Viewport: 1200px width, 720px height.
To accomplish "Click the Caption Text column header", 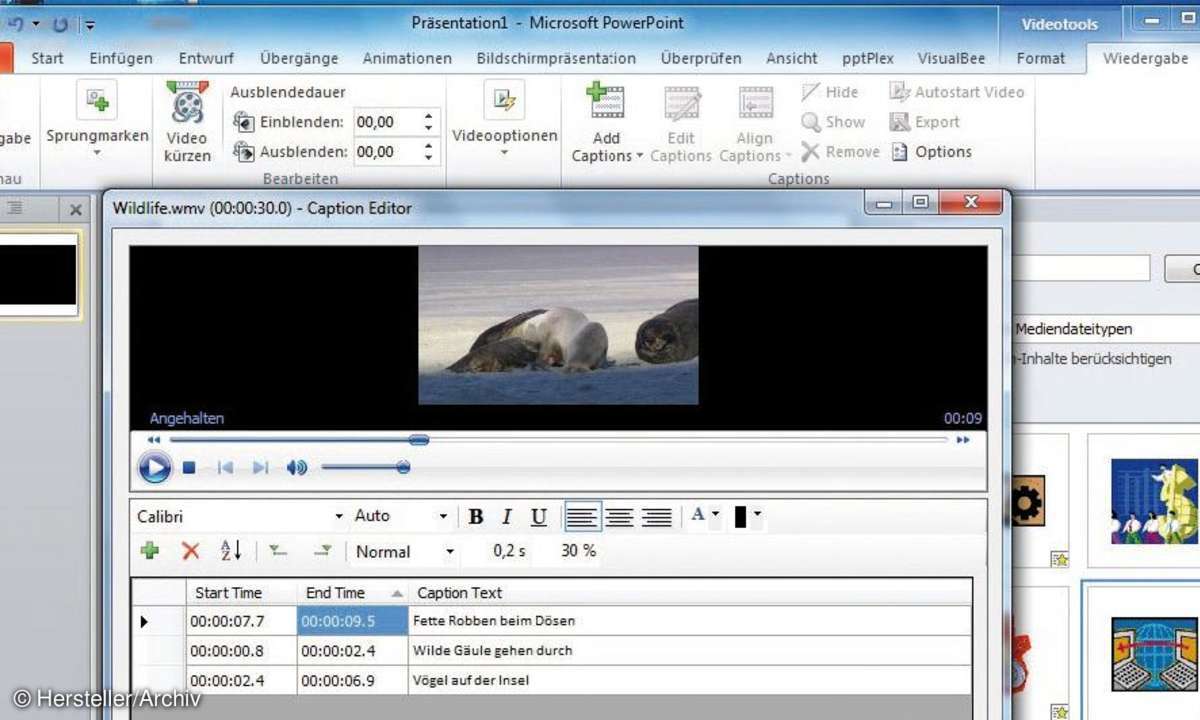I will pyautogui.click(x=690, y=592).
